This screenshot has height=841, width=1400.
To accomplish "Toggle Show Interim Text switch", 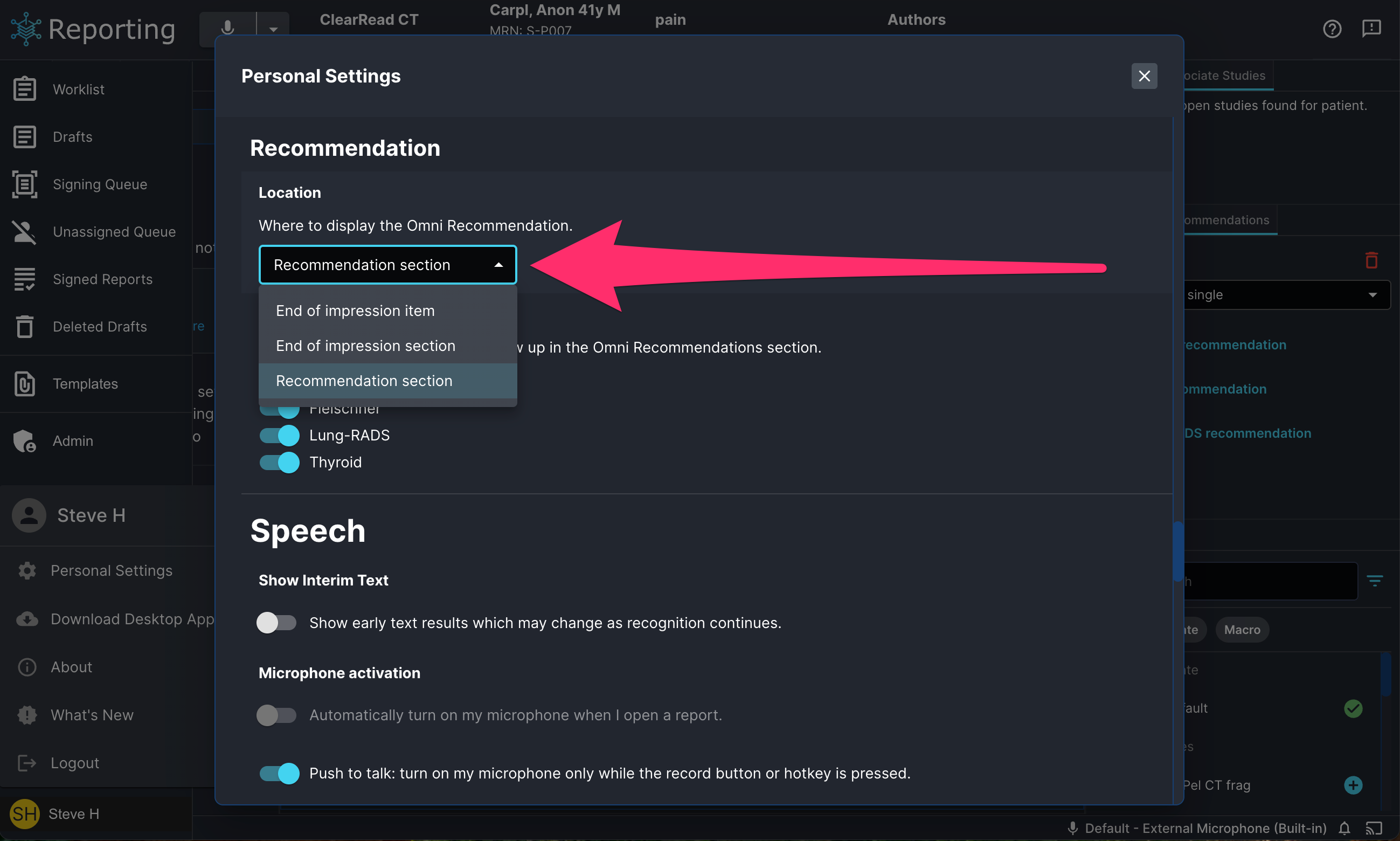I will click(276, 622).
